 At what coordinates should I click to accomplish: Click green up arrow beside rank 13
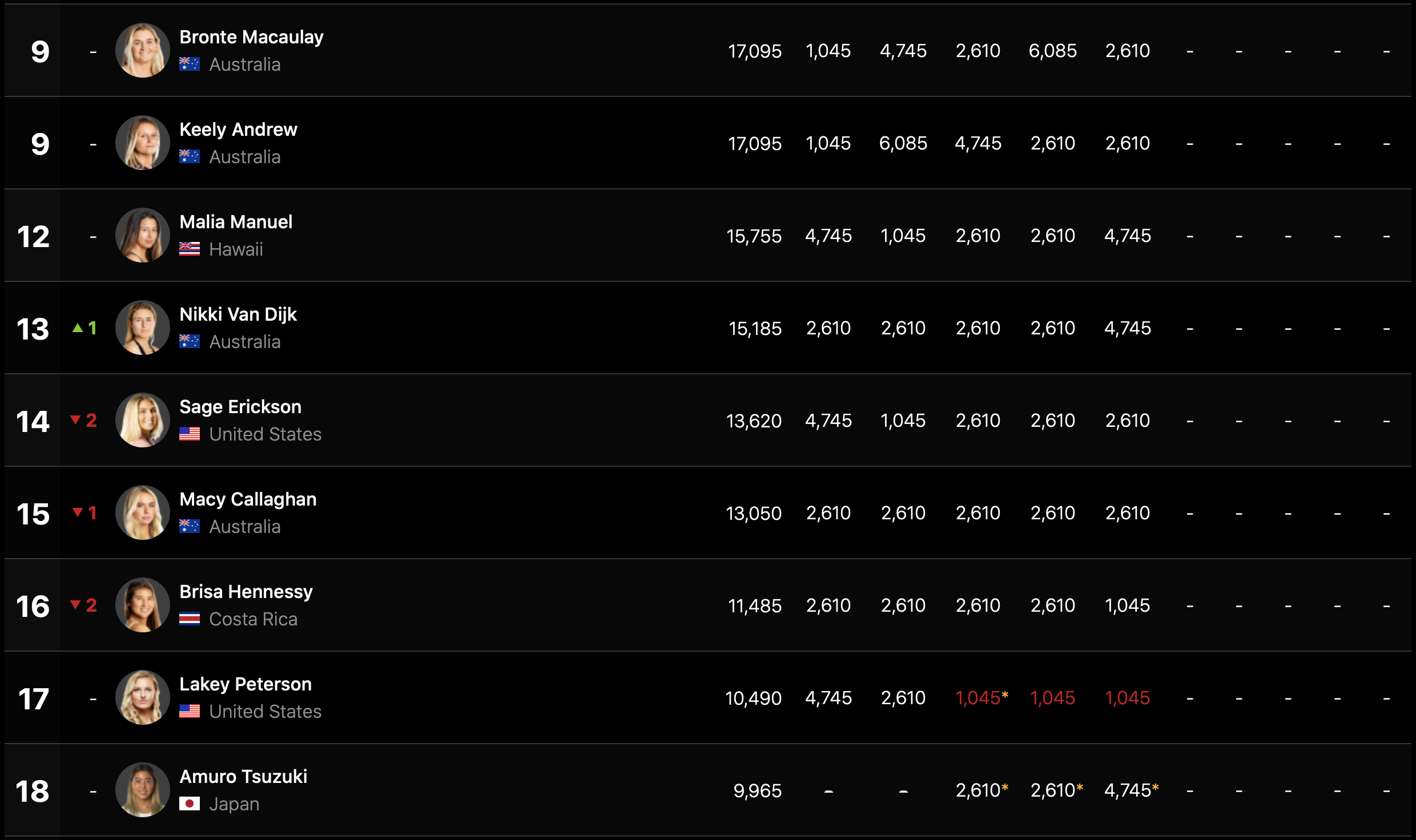tap(78, 328)
